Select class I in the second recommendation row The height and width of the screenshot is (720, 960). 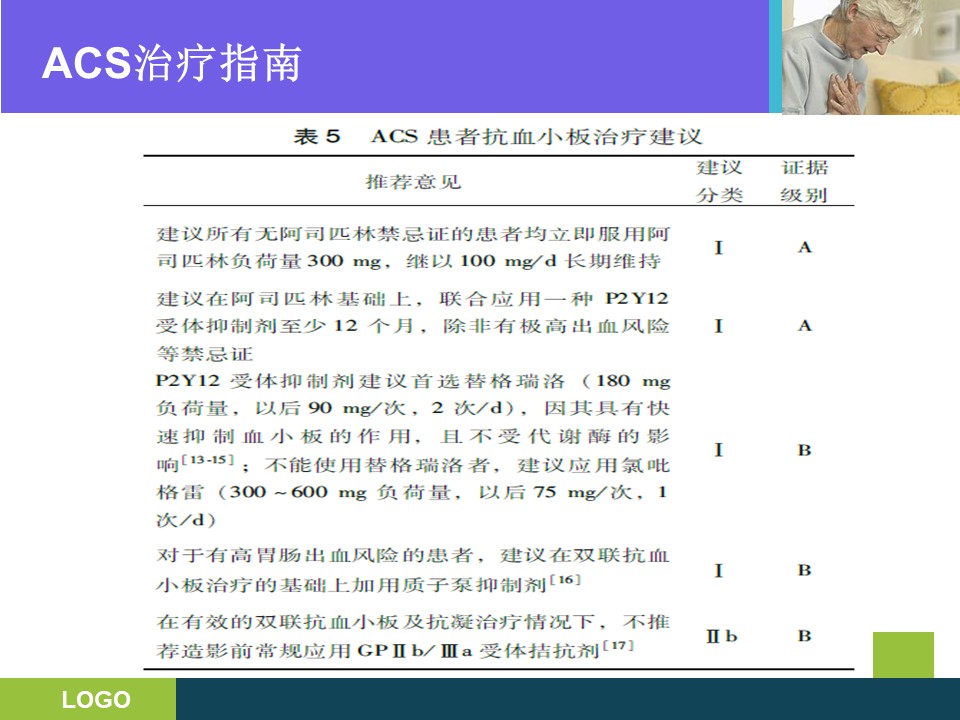pos(719,326)
